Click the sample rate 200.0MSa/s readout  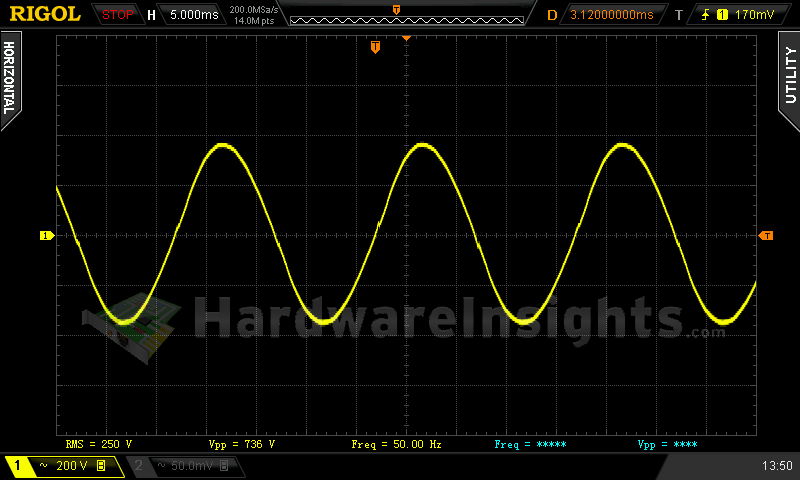point(254,9)
